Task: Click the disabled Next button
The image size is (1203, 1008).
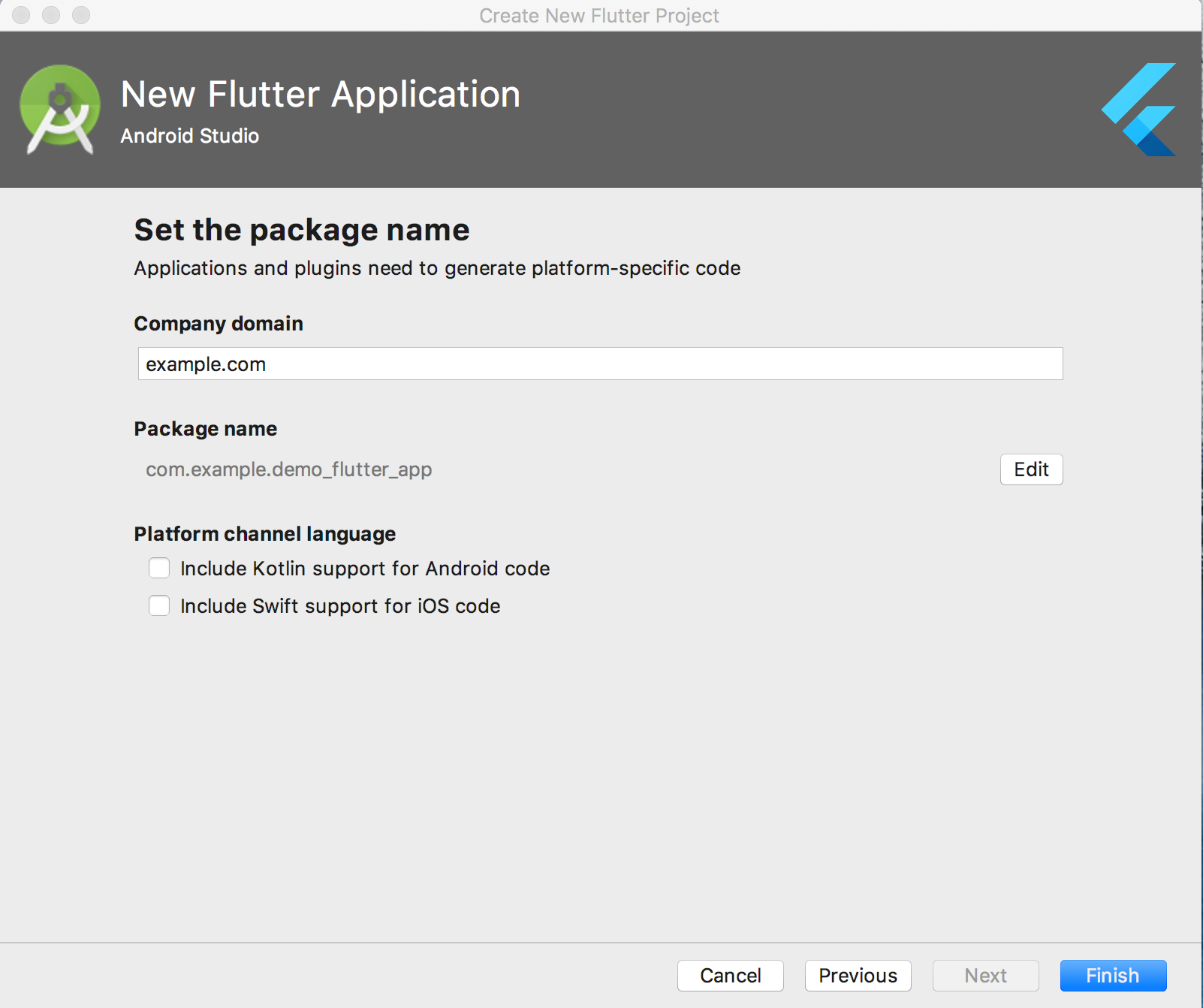Action: 985,976
